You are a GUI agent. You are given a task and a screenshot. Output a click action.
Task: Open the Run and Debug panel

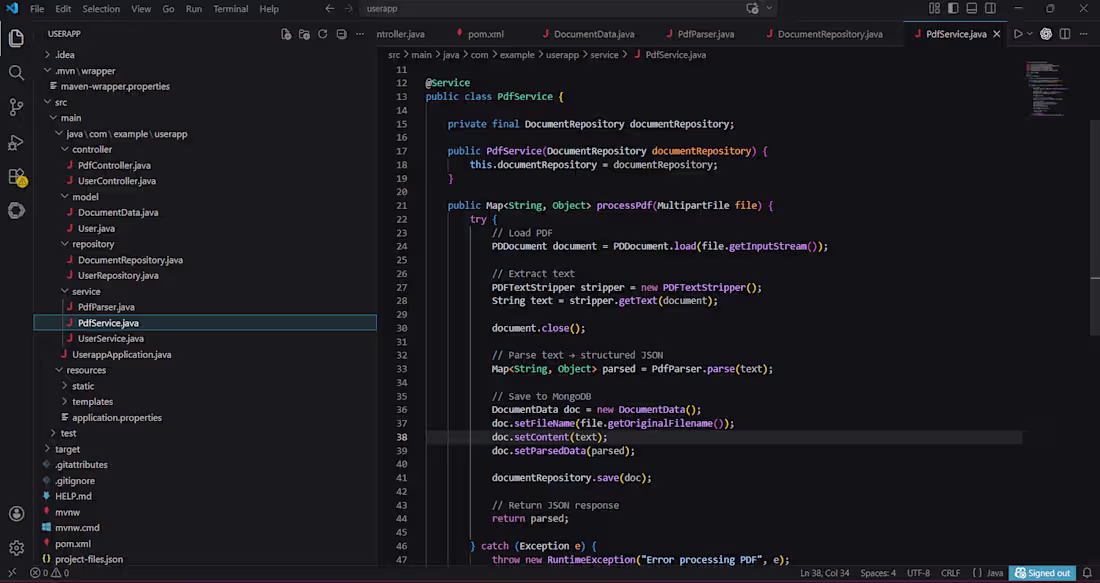click(16, 141)
